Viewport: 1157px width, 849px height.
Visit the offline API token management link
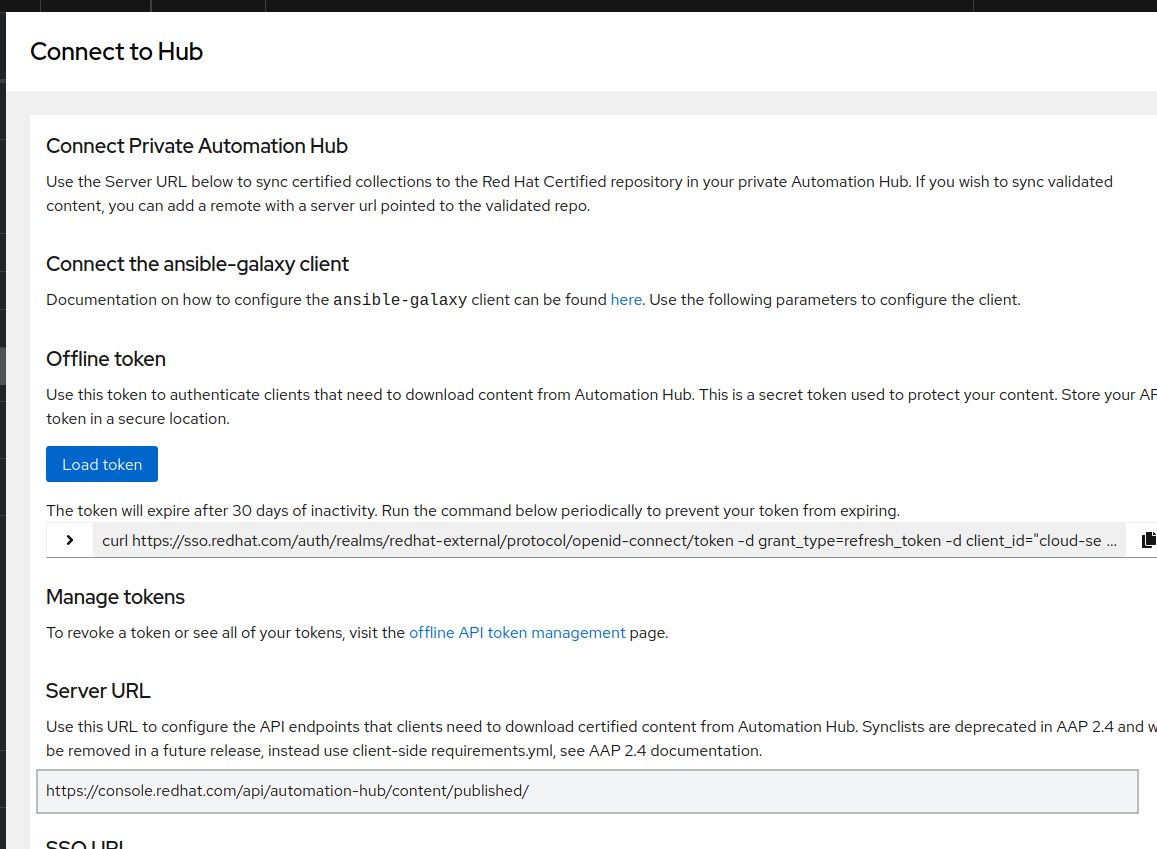point(517,632)
